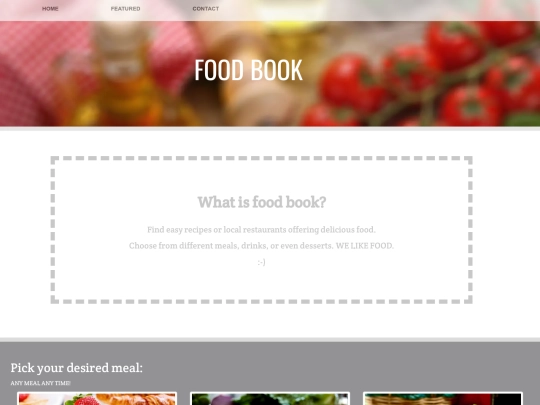
Task: Select the 'What is food book?' heading
Action: point(261,202)
